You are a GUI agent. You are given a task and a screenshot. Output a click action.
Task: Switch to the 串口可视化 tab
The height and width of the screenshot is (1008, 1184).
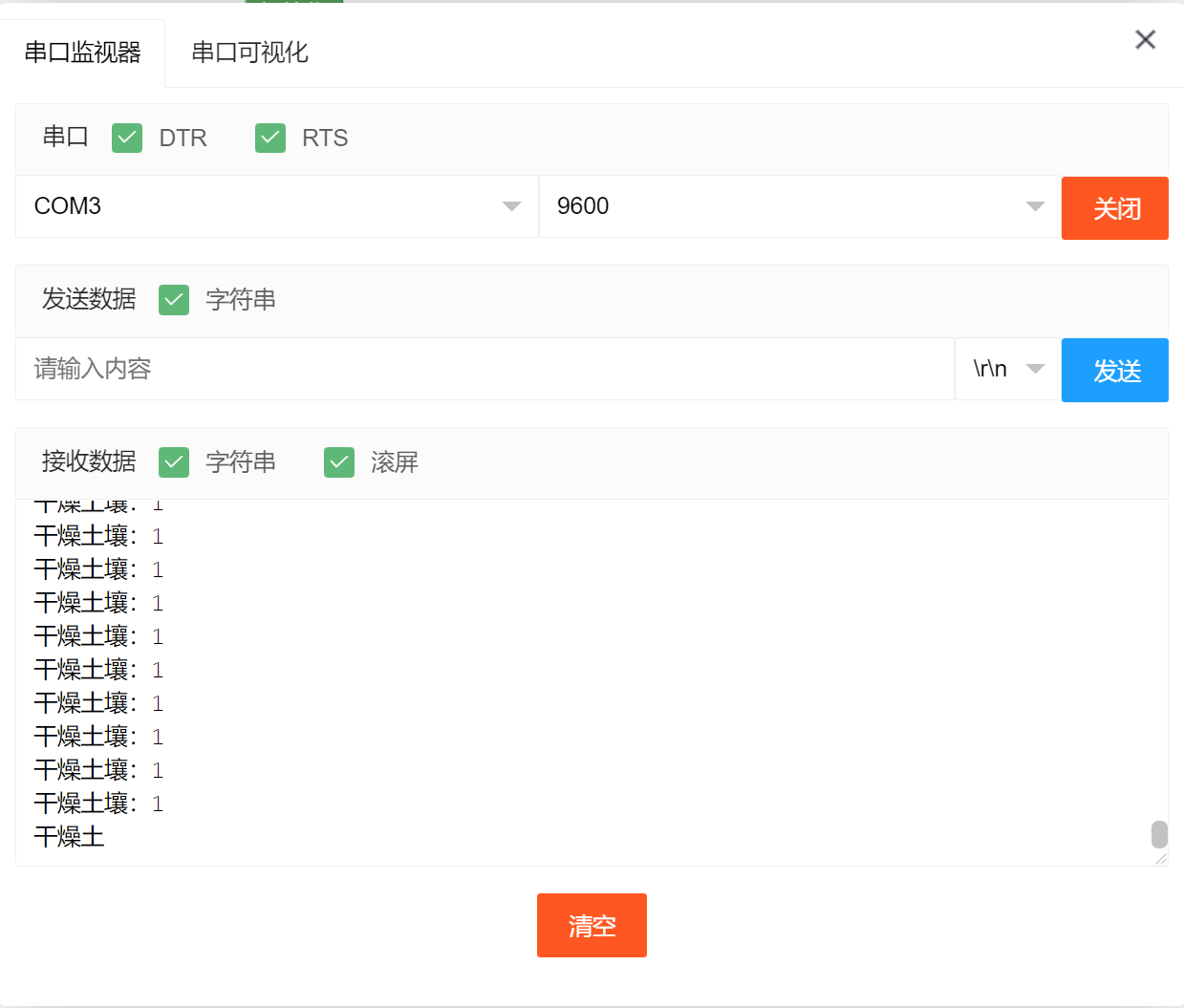pos(249,53)
